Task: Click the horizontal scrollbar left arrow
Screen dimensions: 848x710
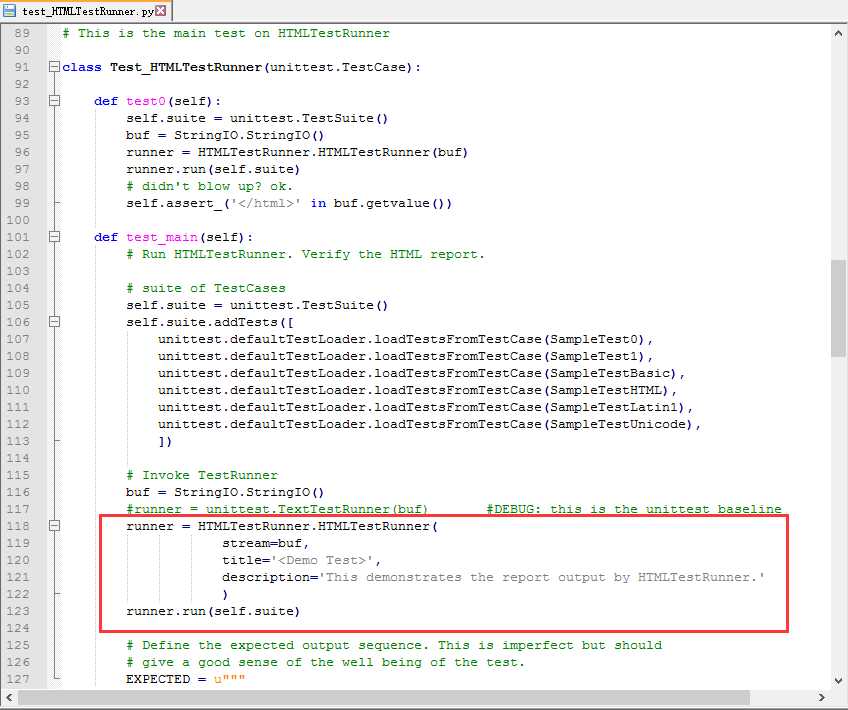Action: (9, 698)
